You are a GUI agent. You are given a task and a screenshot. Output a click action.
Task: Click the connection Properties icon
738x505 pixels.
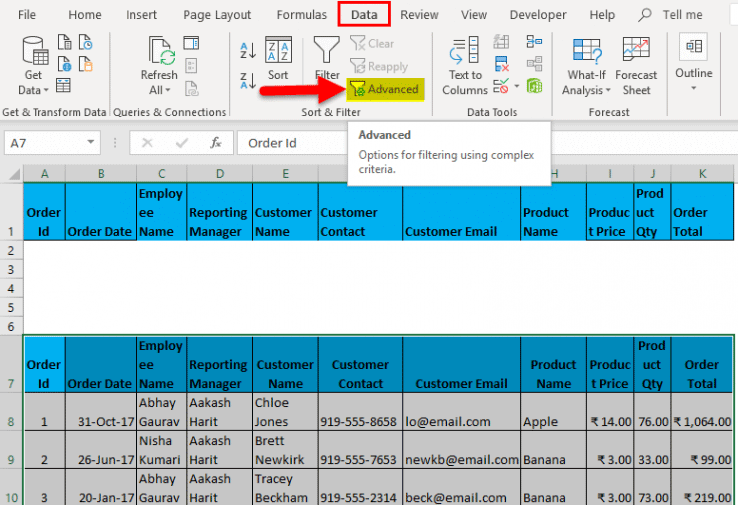[191, 65]
